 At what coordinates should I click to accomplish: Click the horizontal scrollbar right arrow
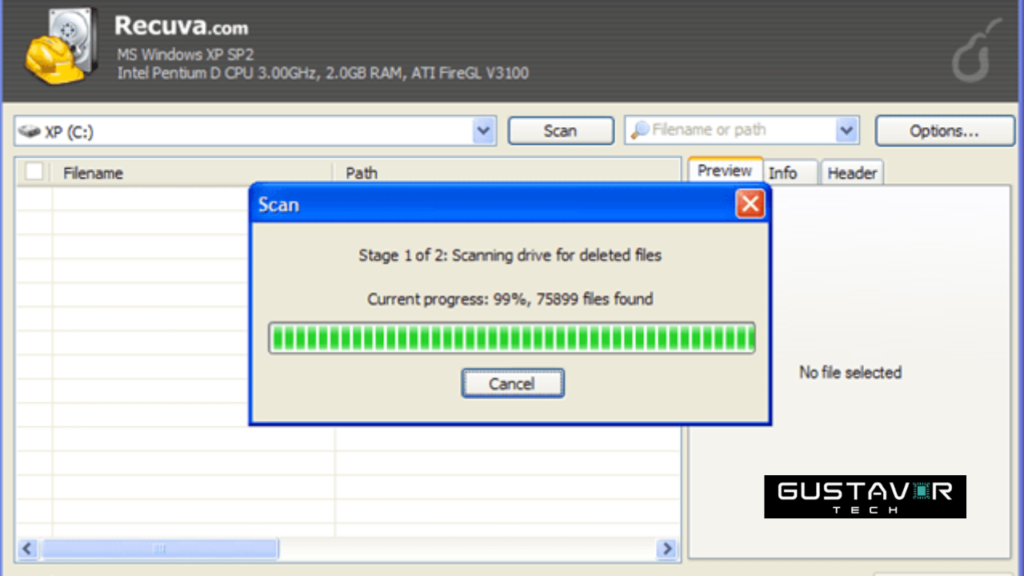tap(667, 549)
